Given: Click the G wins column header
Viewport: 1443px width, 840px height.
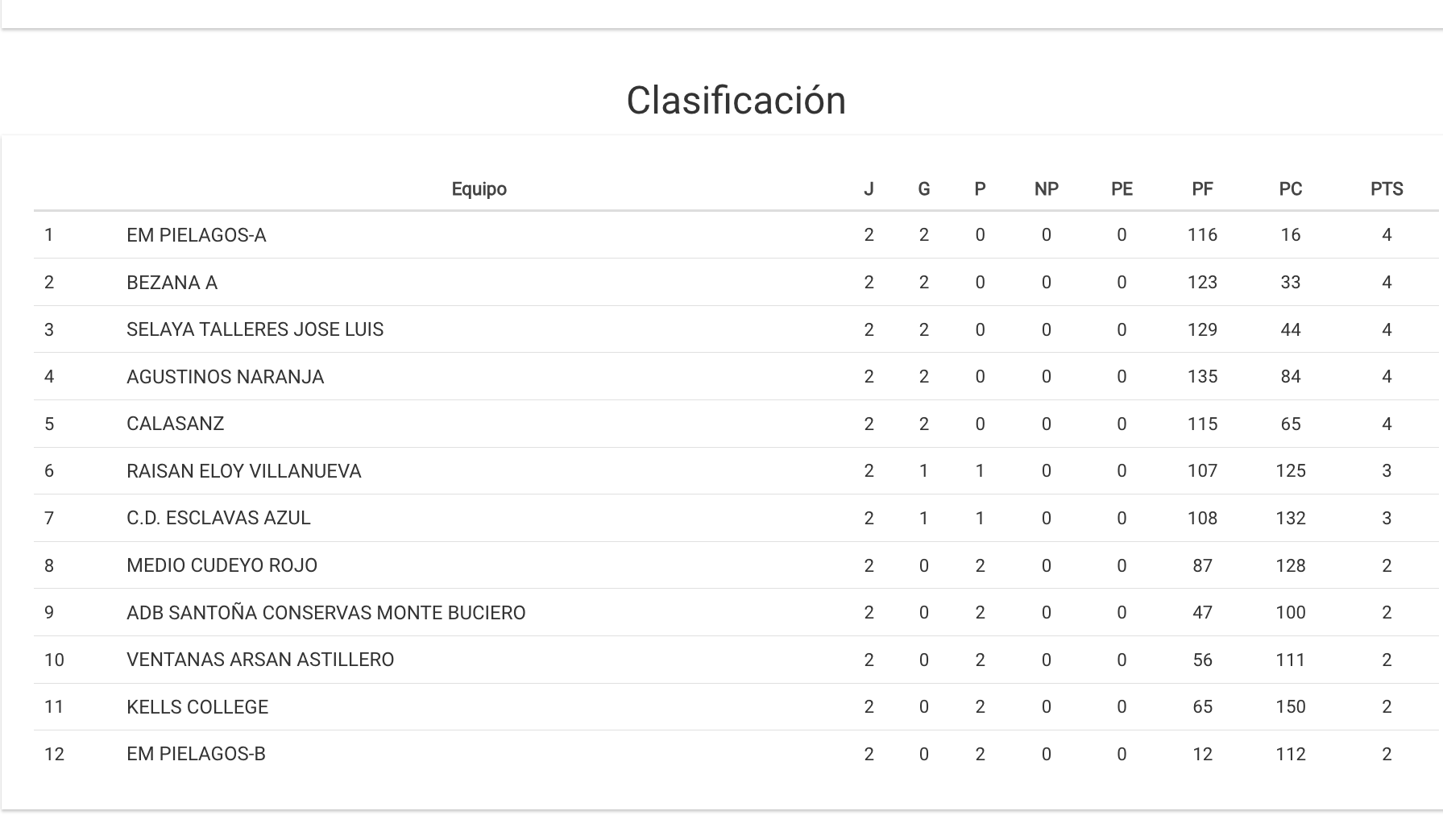Looking at the screenshot, I should (923, 189).
